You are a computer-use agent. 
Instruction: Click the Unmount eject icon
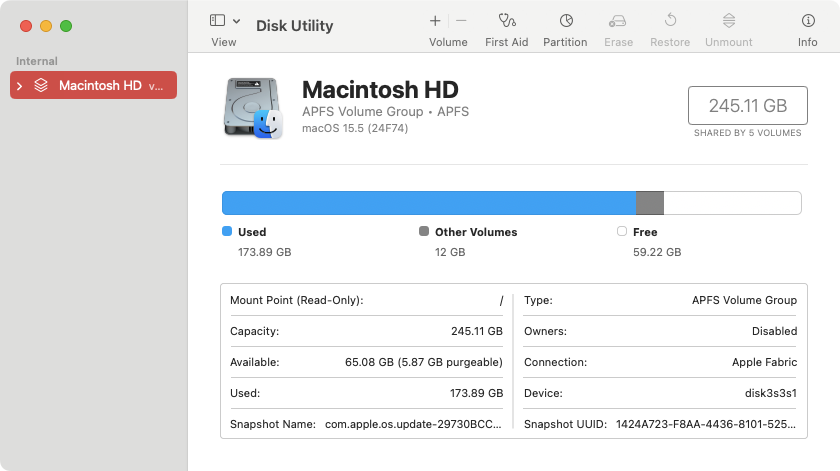tap(729, 20)
